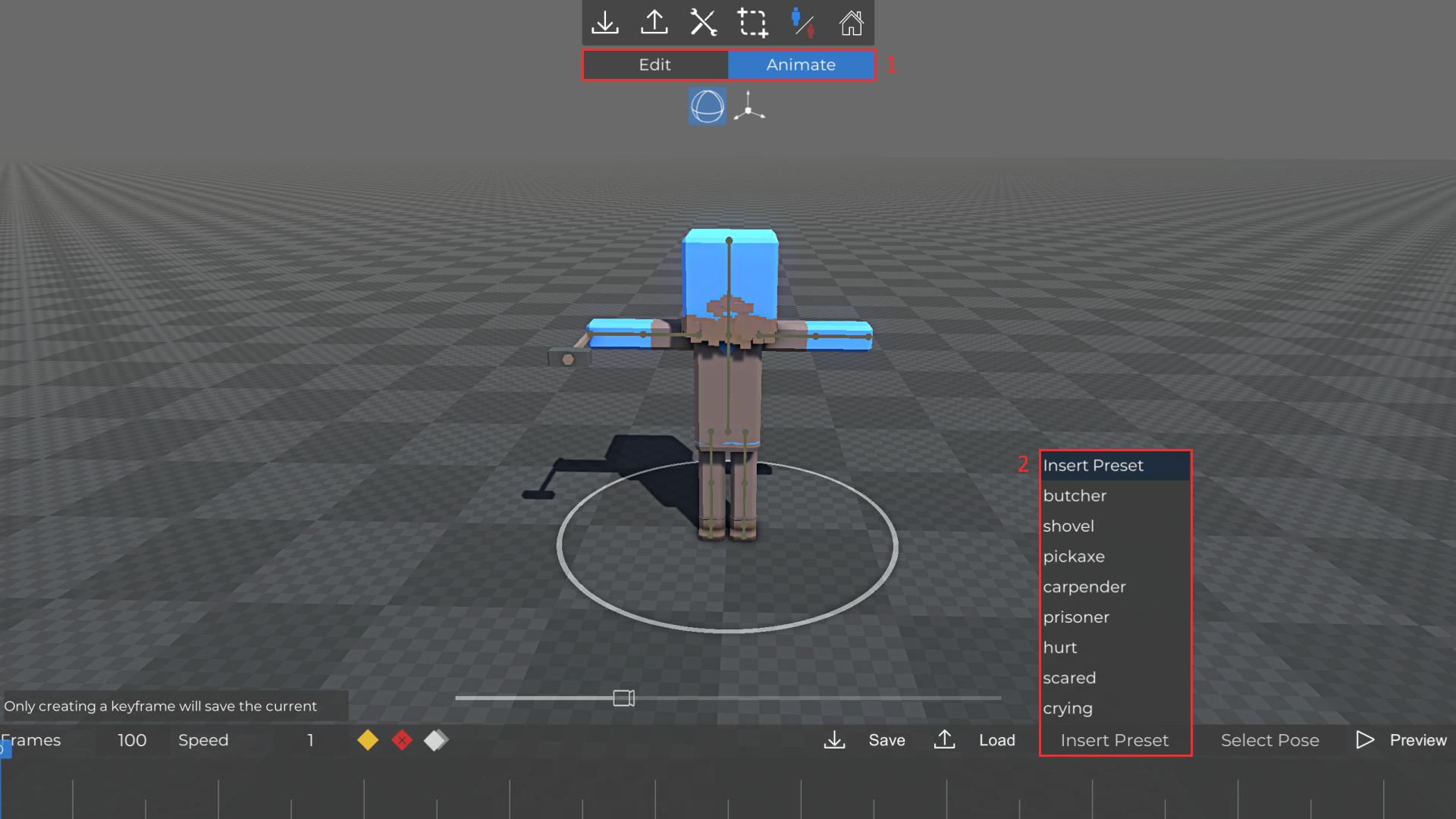The height and width of the screenshot is (819, 1456).
Task: Click the import download arrow icon in top toolbar
Action: coord(605,23)
